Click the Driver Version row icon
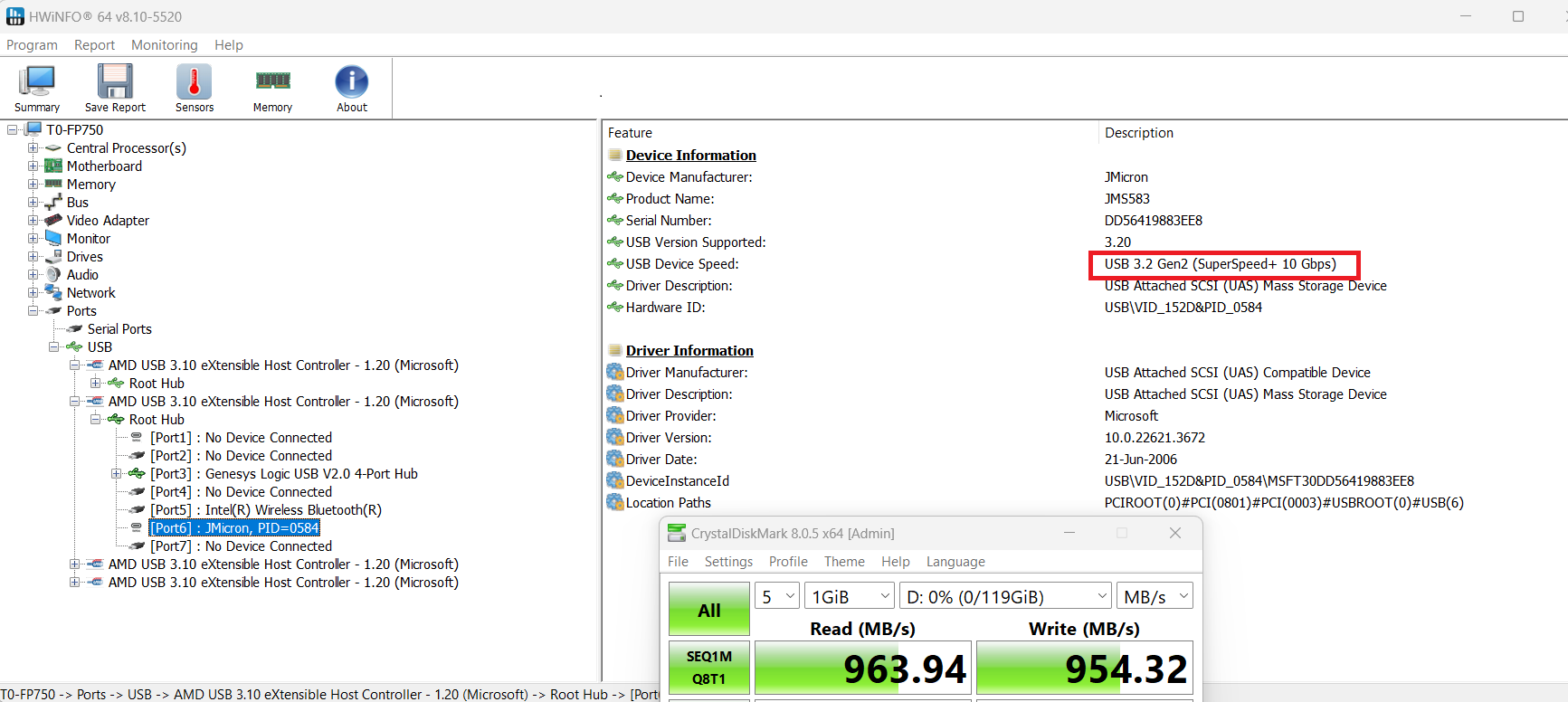 [615, 437]
